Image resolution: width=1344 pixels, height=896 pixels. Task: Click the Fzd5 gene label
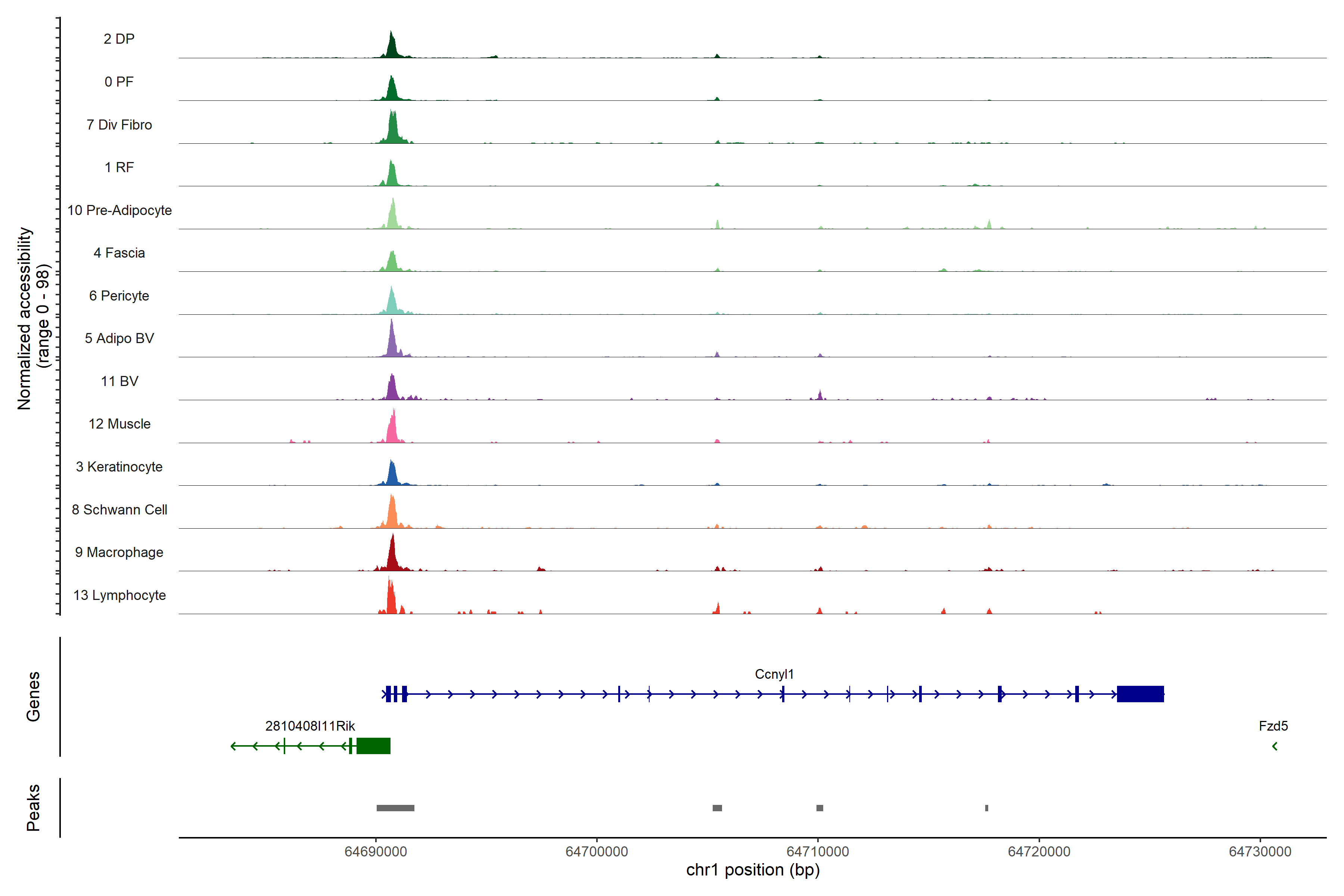pos(1273,726)
